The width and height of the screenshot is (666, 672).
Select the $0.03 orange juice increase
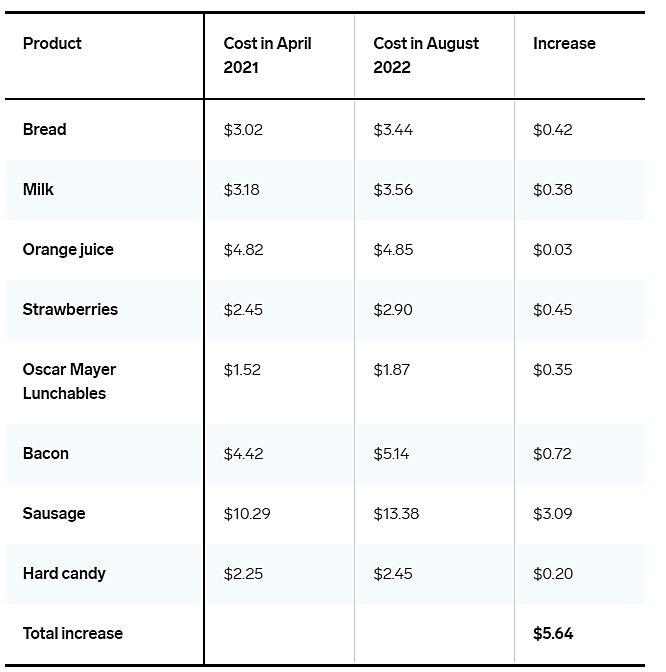pyautogui.click(x=553, y=249)
